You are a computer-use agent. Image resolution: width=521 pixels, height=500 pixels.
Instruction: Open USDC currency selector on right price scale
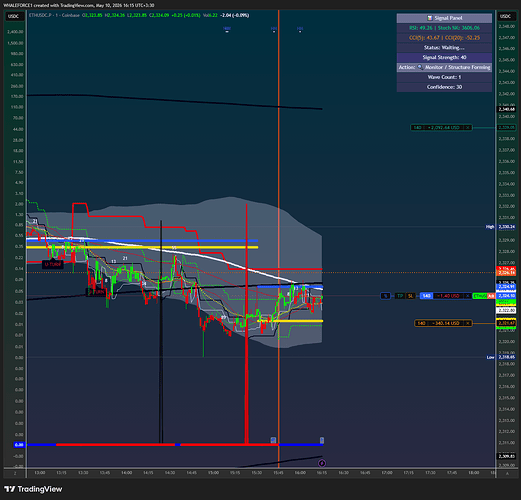pyautogui.click(x=505, y=16)
